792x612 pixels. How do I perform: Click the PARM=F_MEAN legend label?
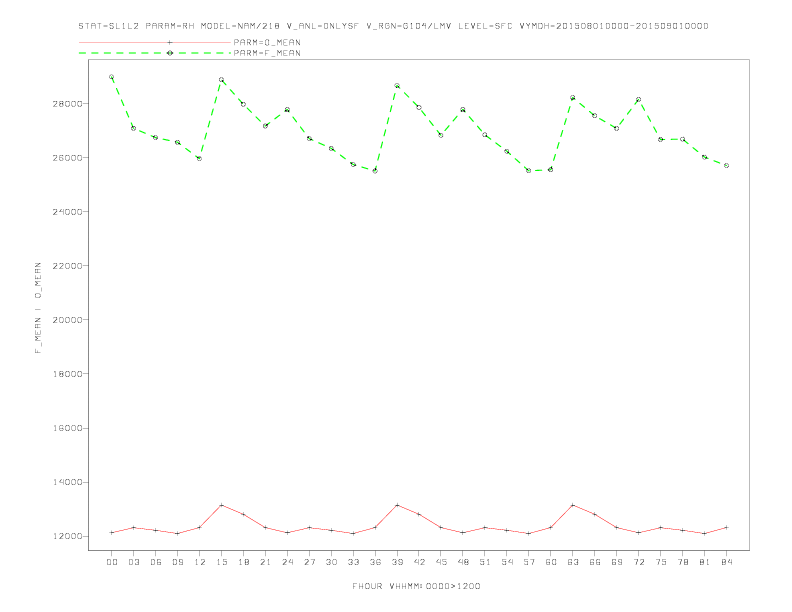(x=267, y=53)
